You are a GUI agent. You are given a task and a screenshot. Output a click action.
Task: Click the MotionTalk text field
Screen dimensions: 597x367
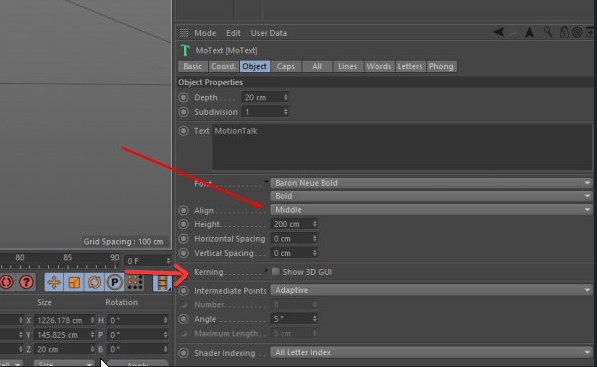pos(402,147)
